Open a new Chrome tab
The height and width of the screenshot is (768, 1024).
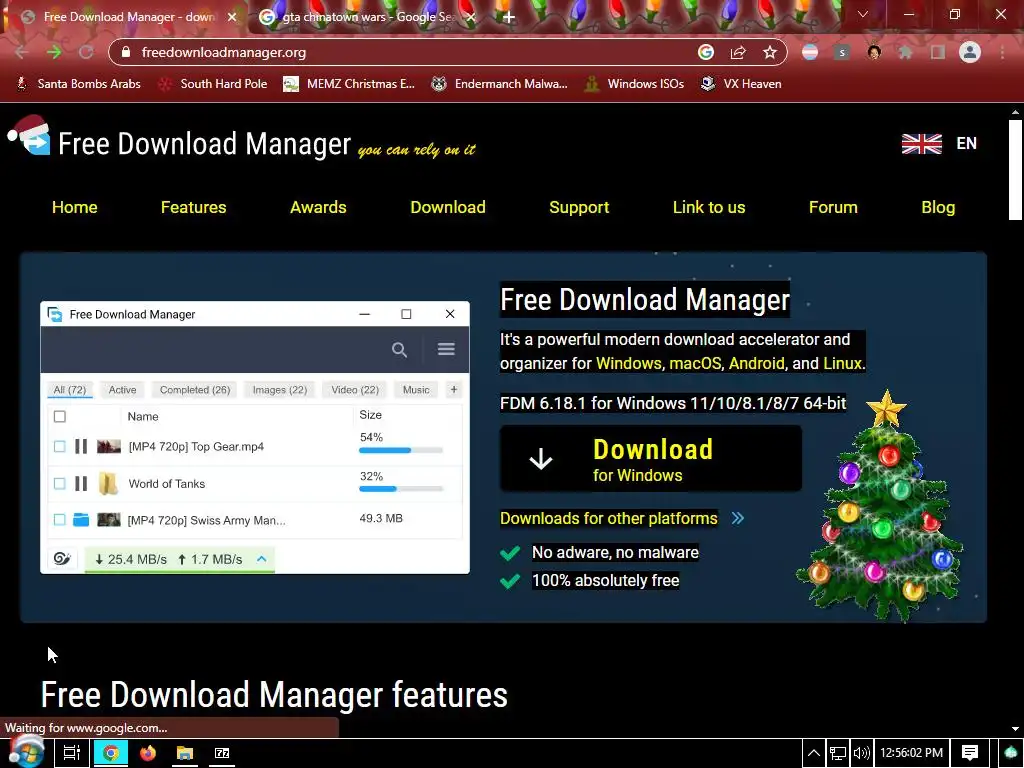click(509, 18)
